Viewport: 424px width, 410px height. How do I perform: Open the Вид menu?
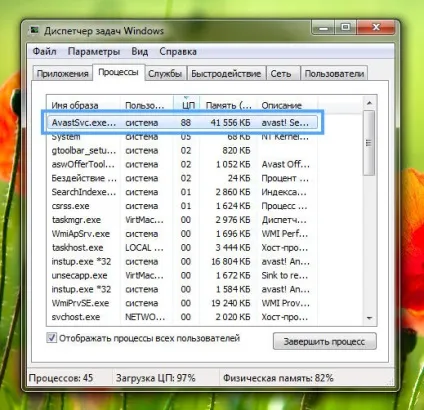pyautogui.click(x=139, y=51)
